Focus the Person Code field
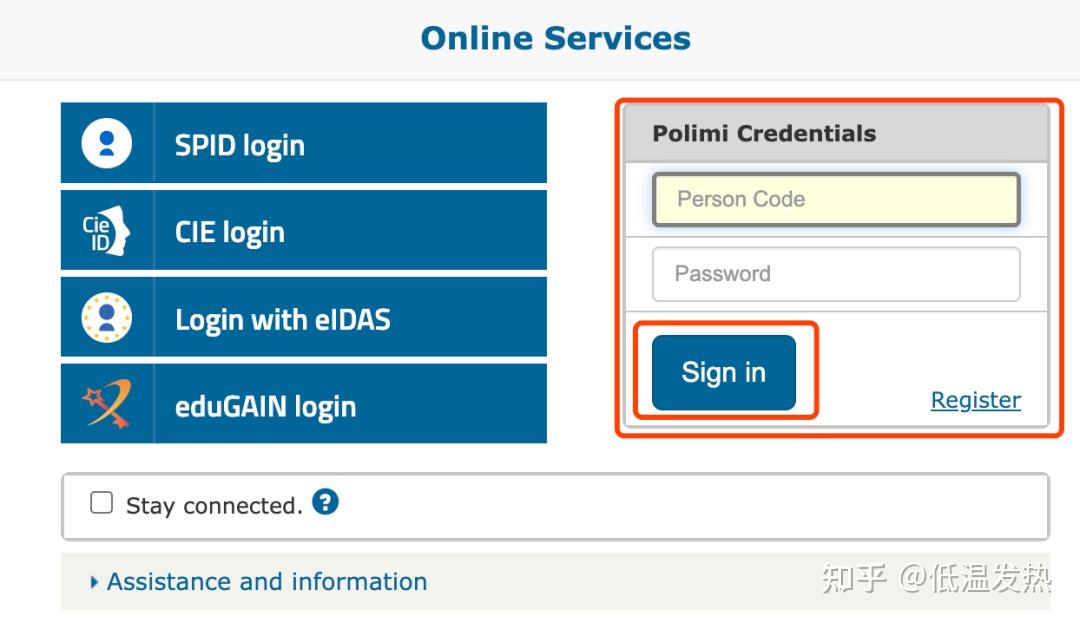The height and width of the screenshot is (623, 1080). point(836,199)
